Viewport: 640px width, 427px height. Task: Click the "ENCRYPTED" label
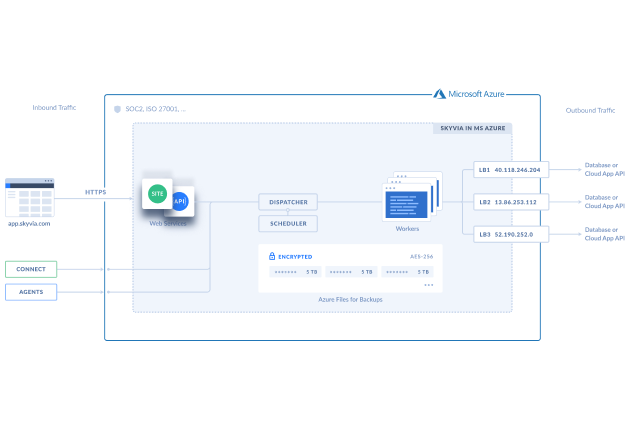295,257
